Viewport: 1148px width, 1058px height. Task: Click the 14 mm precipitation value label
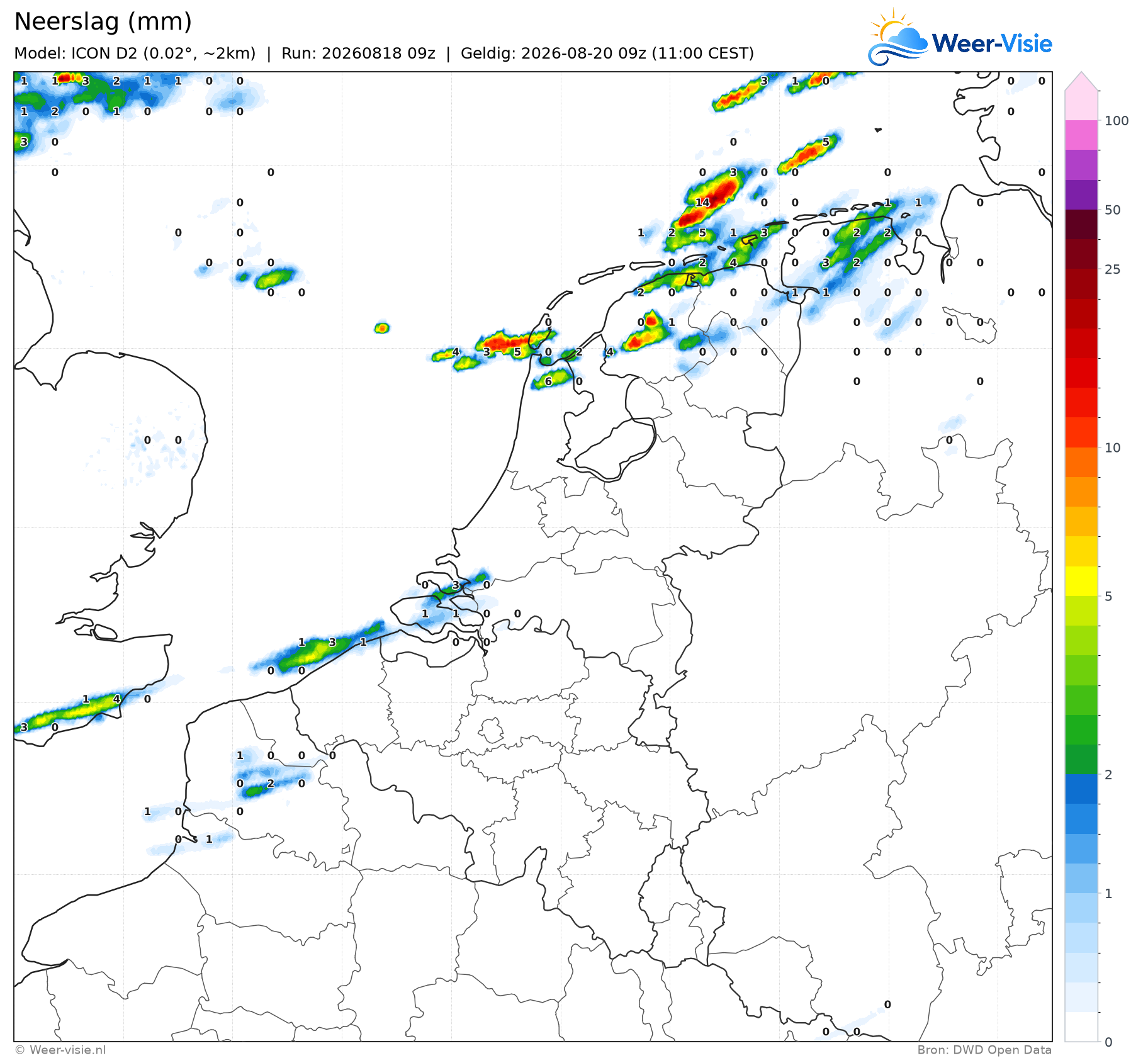tap(702, 202)
